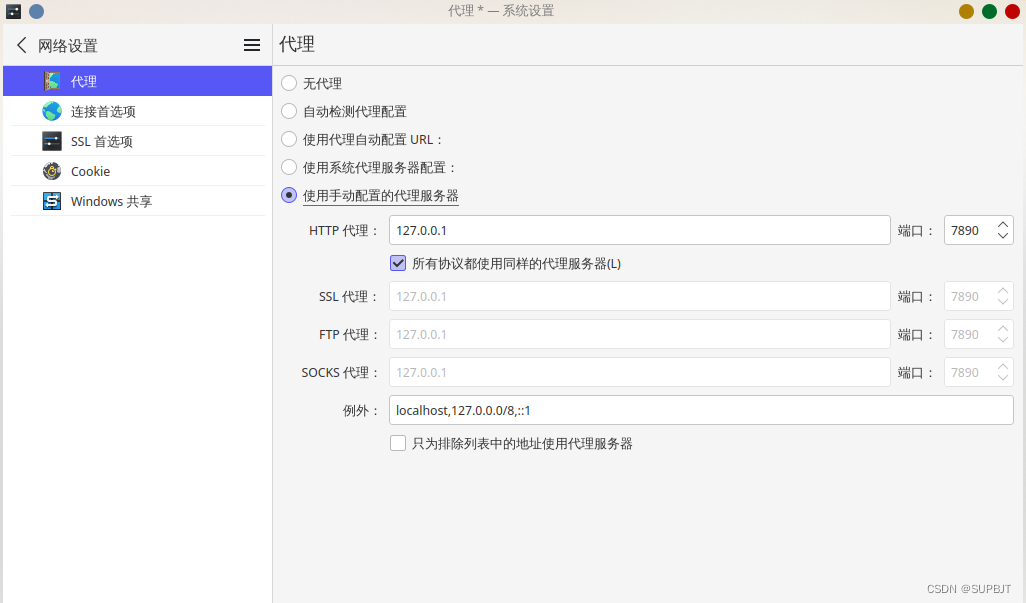Click the Windows sharing icon

pos(52,201)
